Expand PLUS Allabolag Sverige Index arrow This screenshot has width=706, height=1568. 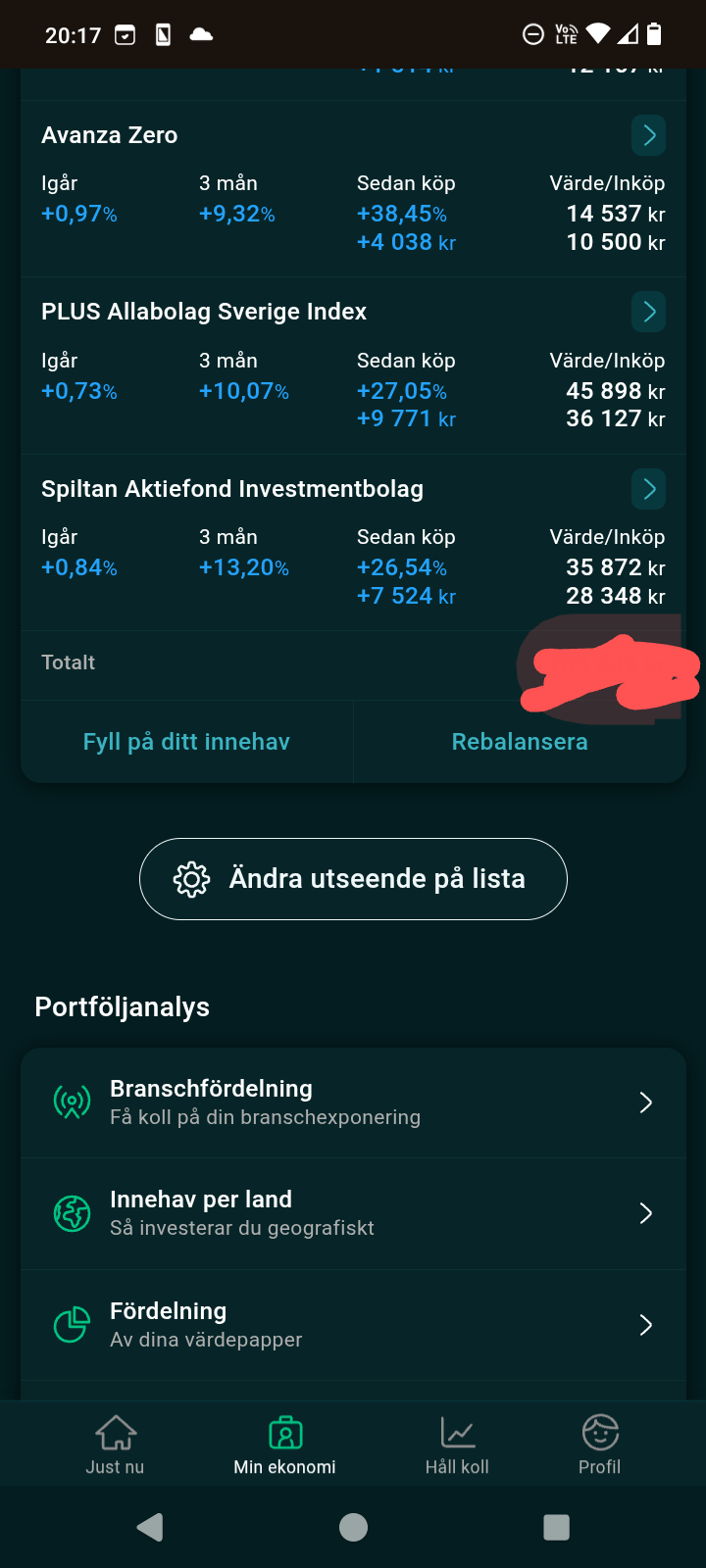click(649, 312)
